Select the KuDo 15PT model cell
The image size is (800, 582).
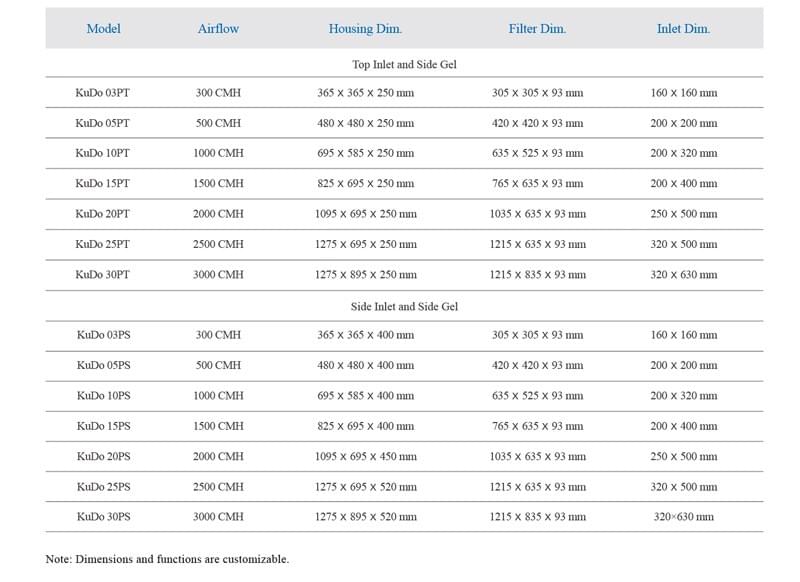coord(103,184)
